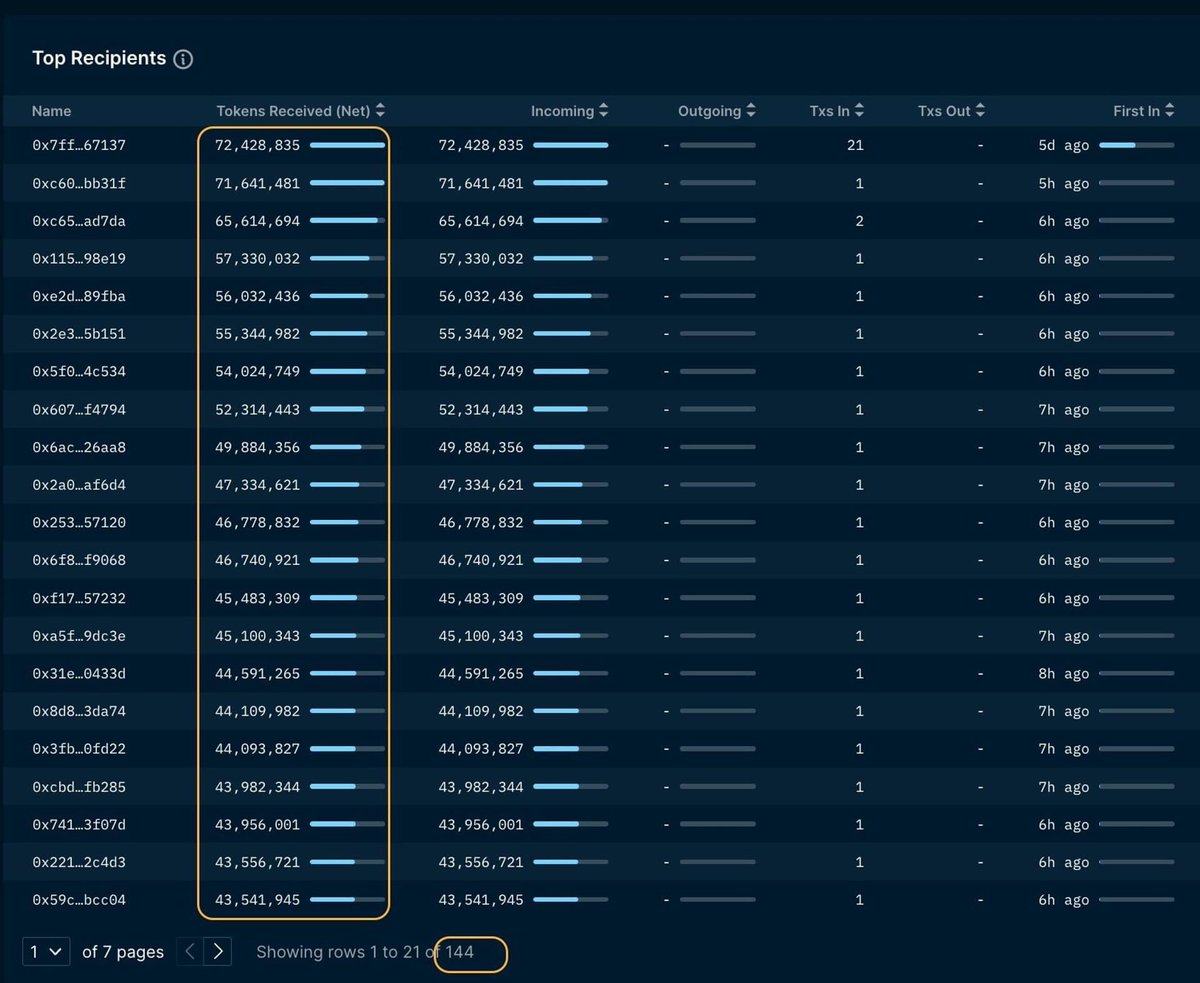The height and width of the screenshot is (983, 1200).
Task: Go to previous page arrow
Action: tap(190, 952)
